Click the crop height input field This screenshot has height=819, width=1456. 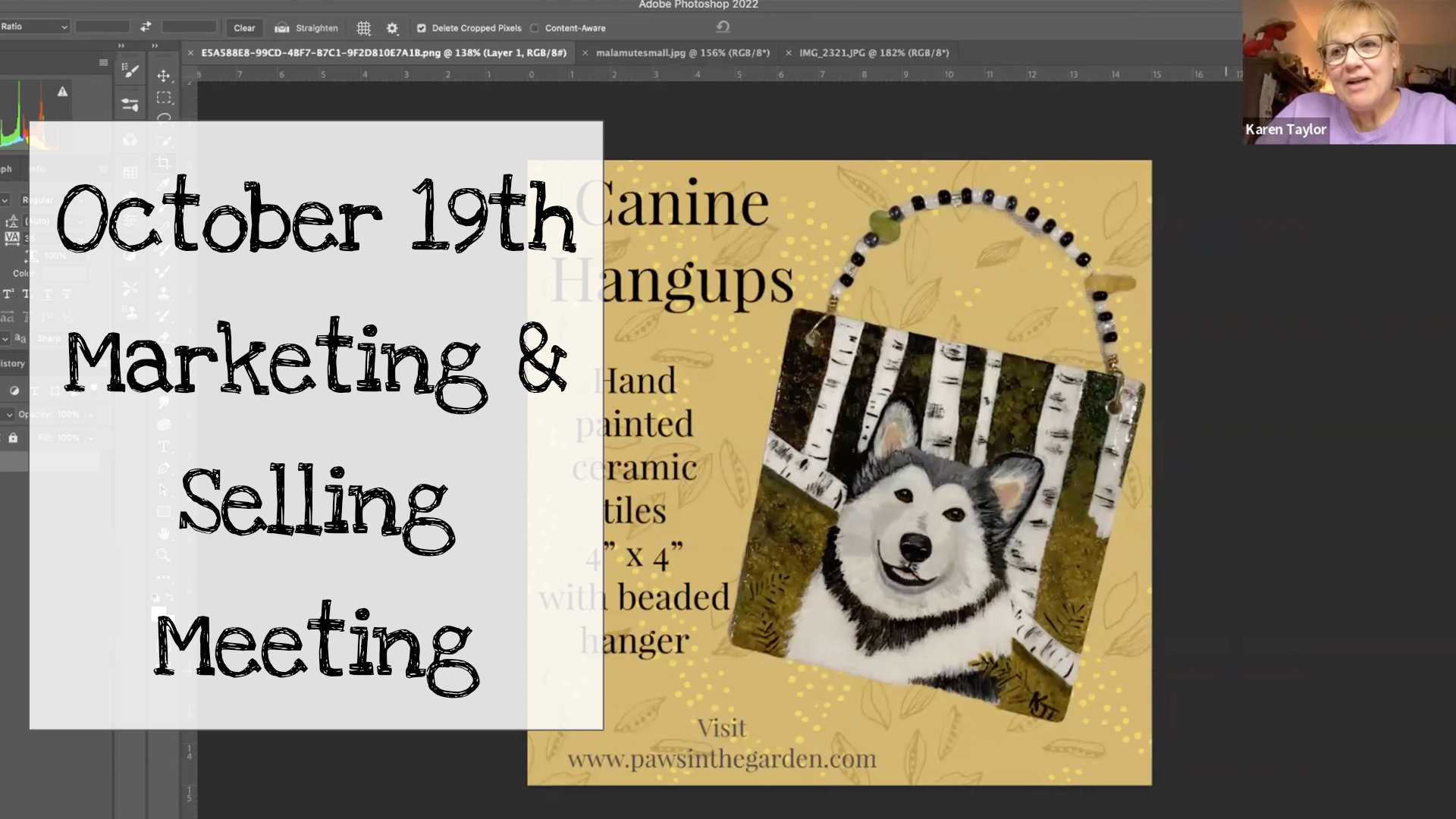[x=190, y=27]
